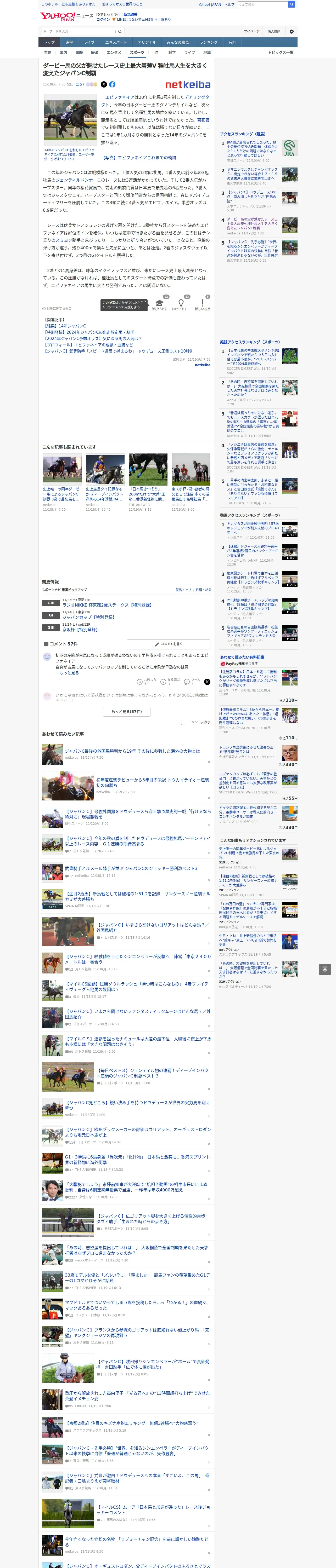
Task: Select the みんなの意見 tab
Action: point(177,43)
